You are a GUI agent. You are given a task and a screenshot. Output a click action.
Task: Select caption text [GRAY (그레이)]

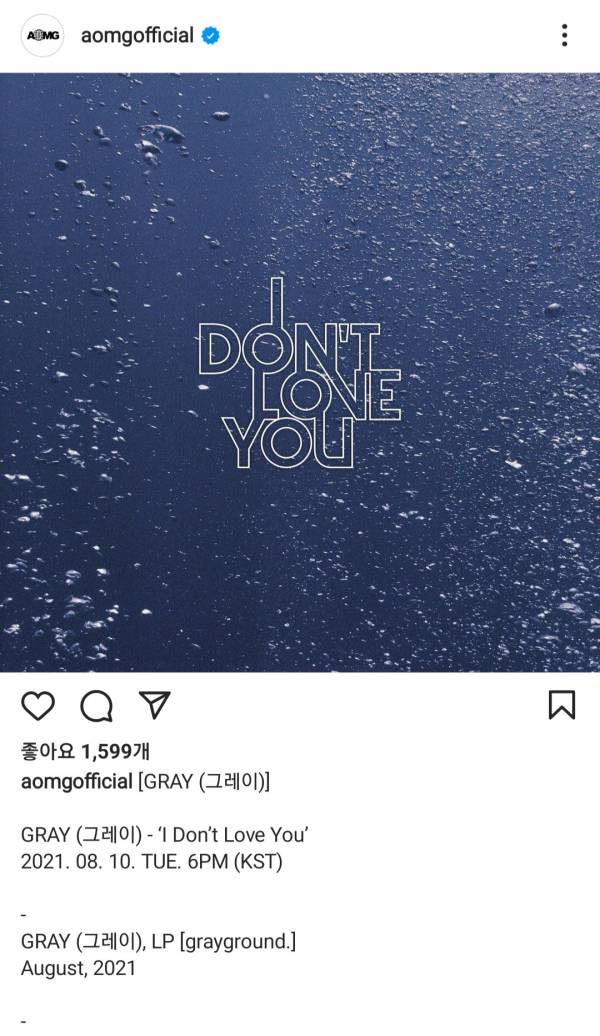pos(204,782)
